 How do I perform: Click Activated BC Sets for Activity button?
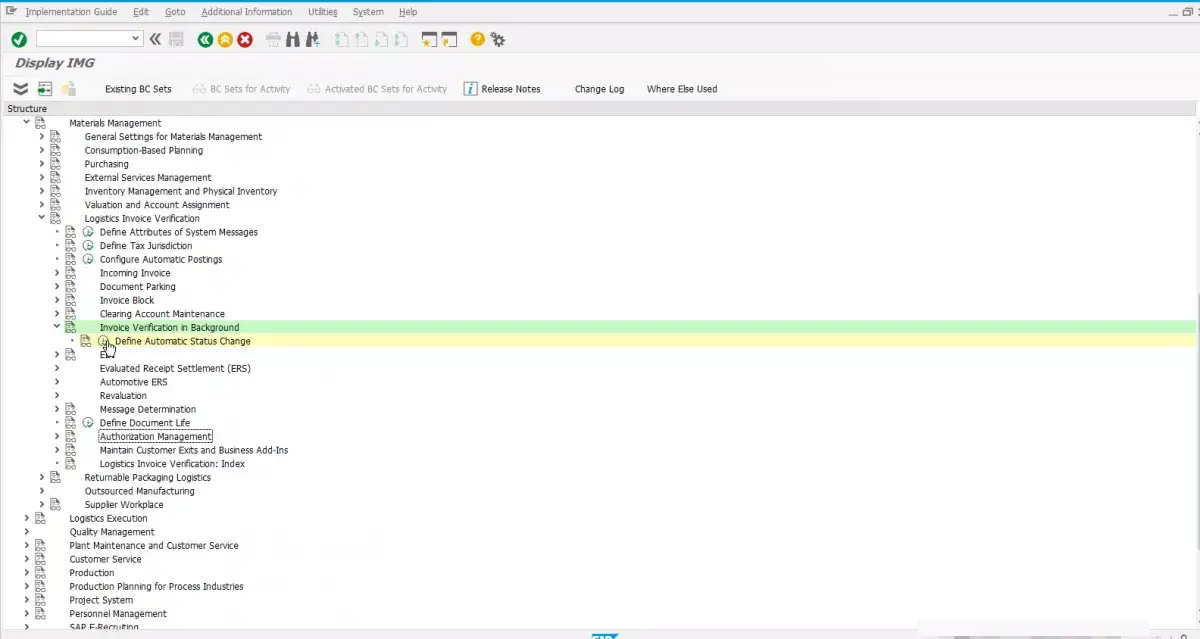pyautogui.click(x=378, y=89)
